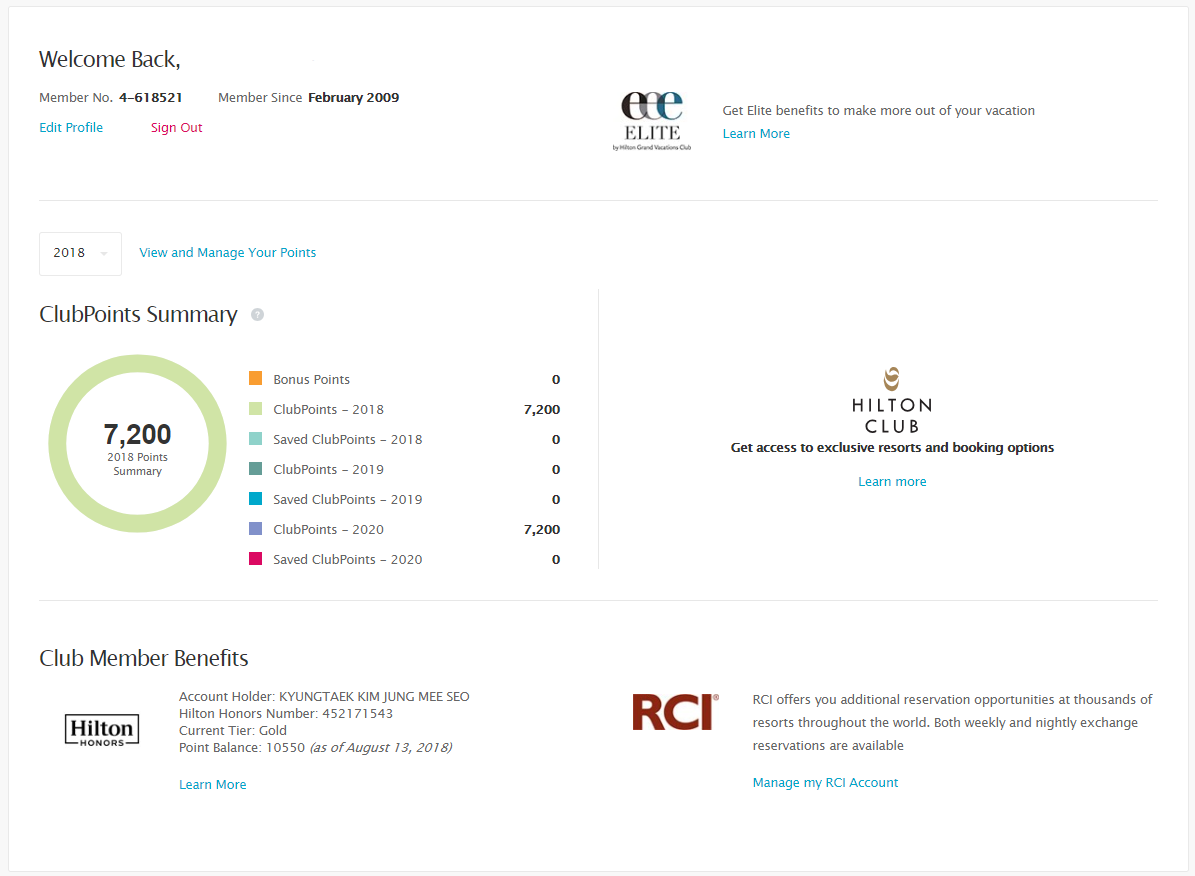Click the aqua Saved ClubPoints 2018 swatch
This screenshot has width=1195, height=876.
(x=255, y=438)
